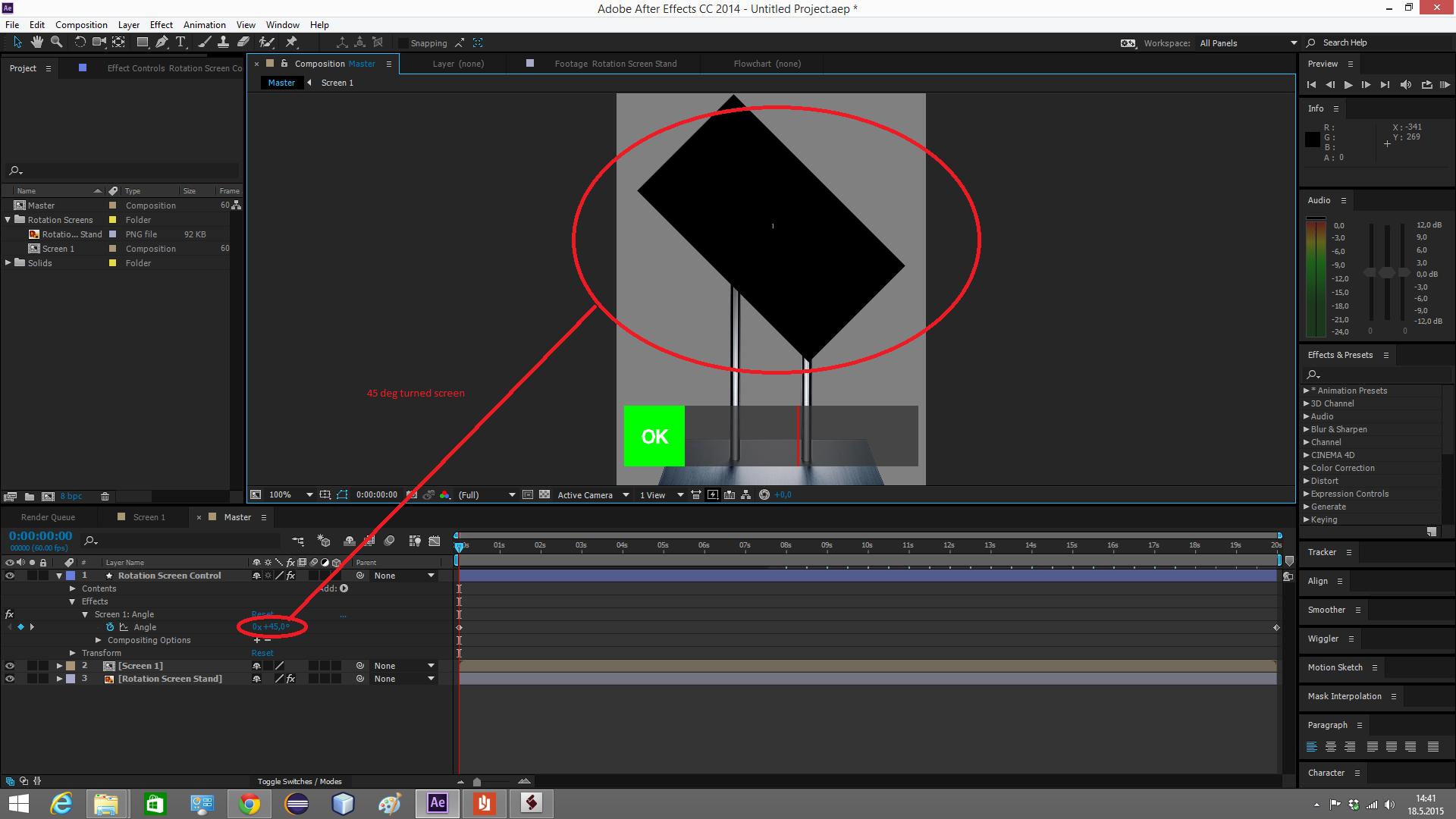Collapse the Rotation Screens folder in the Project panel
This screenshot has width=1456, height=819.
point(8,219)
